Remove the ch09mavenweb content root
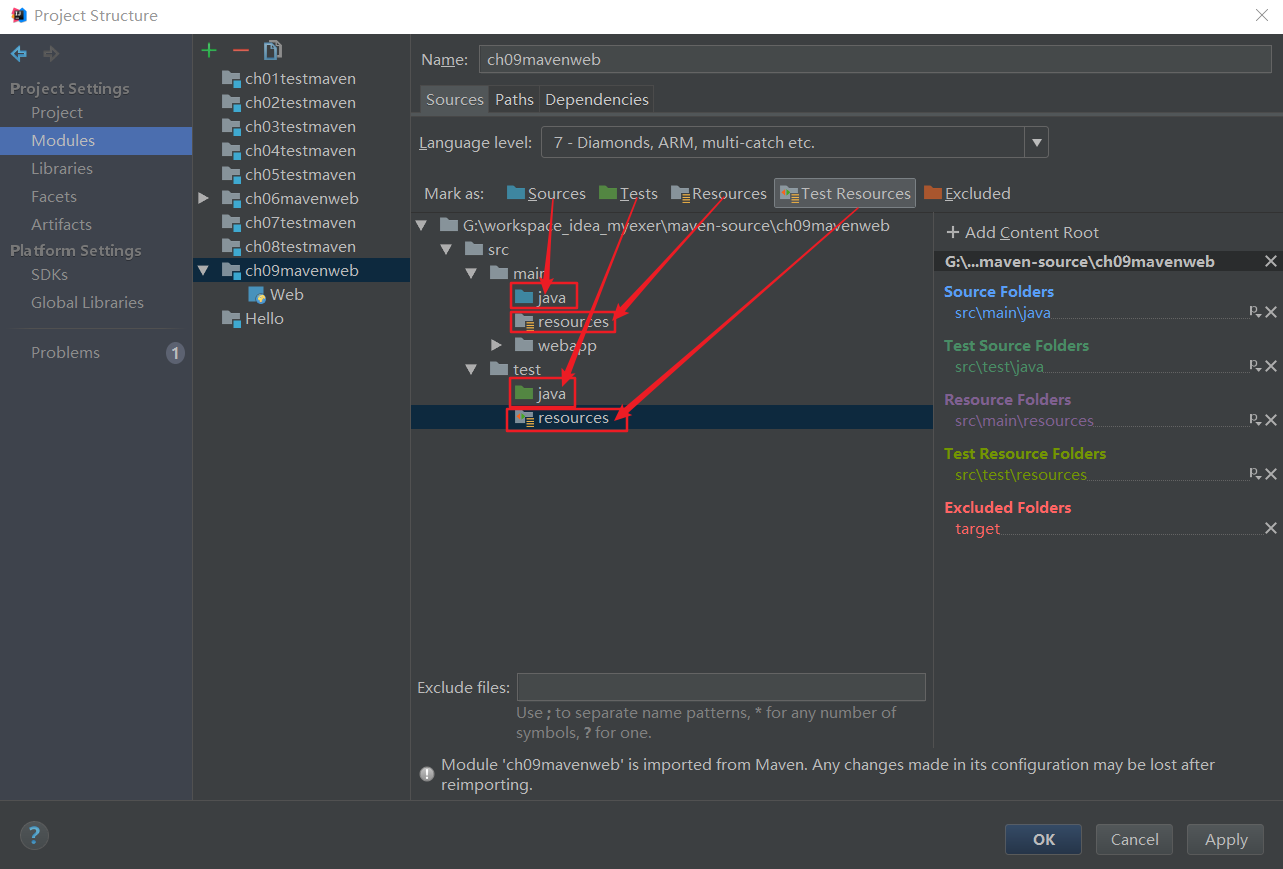Viewport: 1283px width, 869px height. pos(1271,261)
